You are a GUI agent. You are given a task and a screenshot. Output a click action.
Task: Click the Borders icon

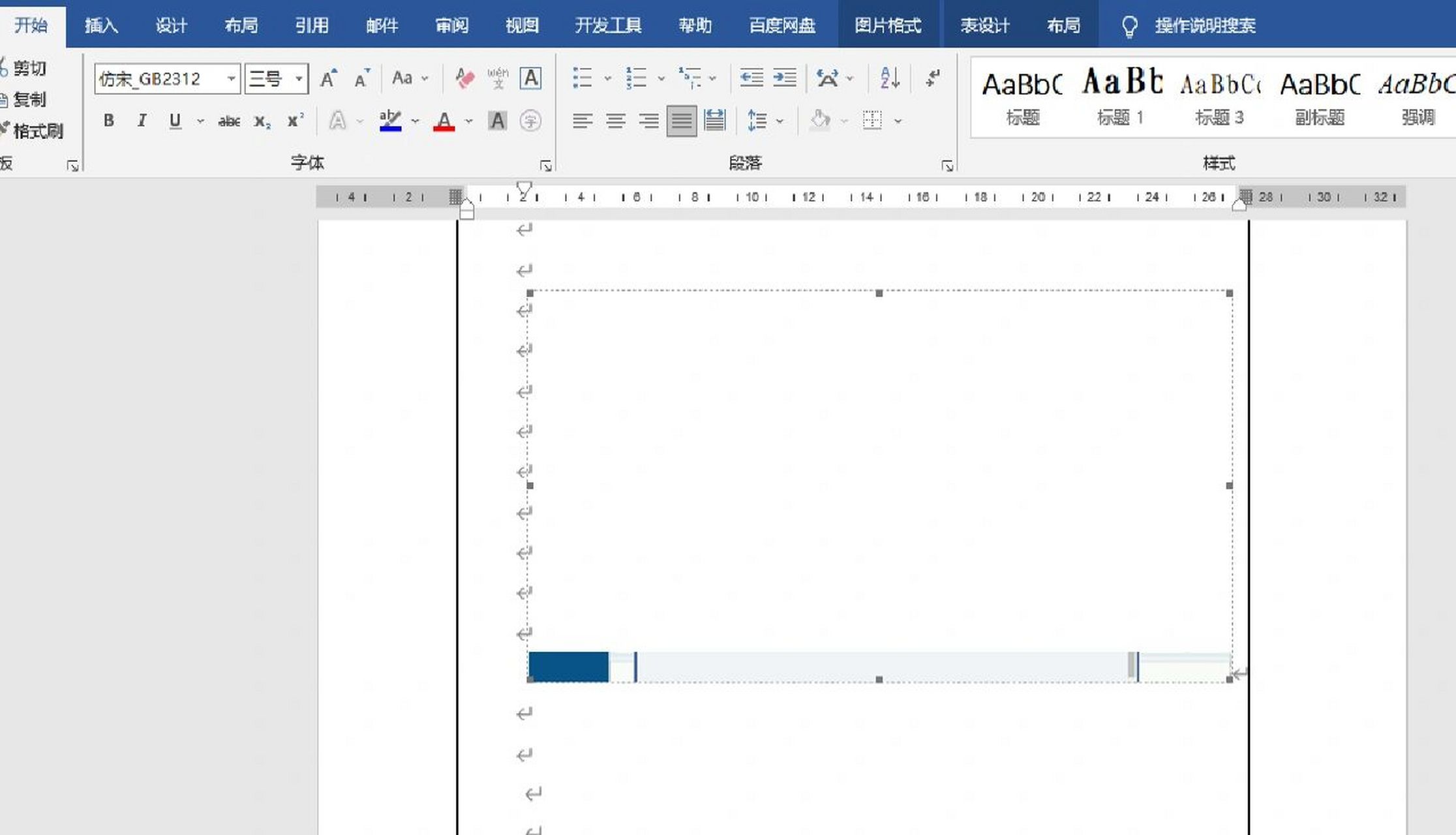coord(872,121)
